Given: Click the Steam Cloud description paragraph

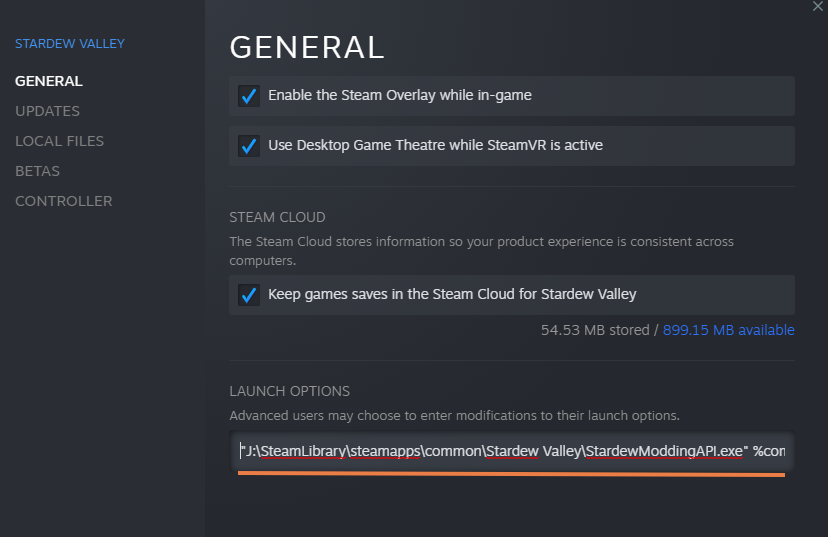Looking at the screenshot, I should [x=480, y=251].
